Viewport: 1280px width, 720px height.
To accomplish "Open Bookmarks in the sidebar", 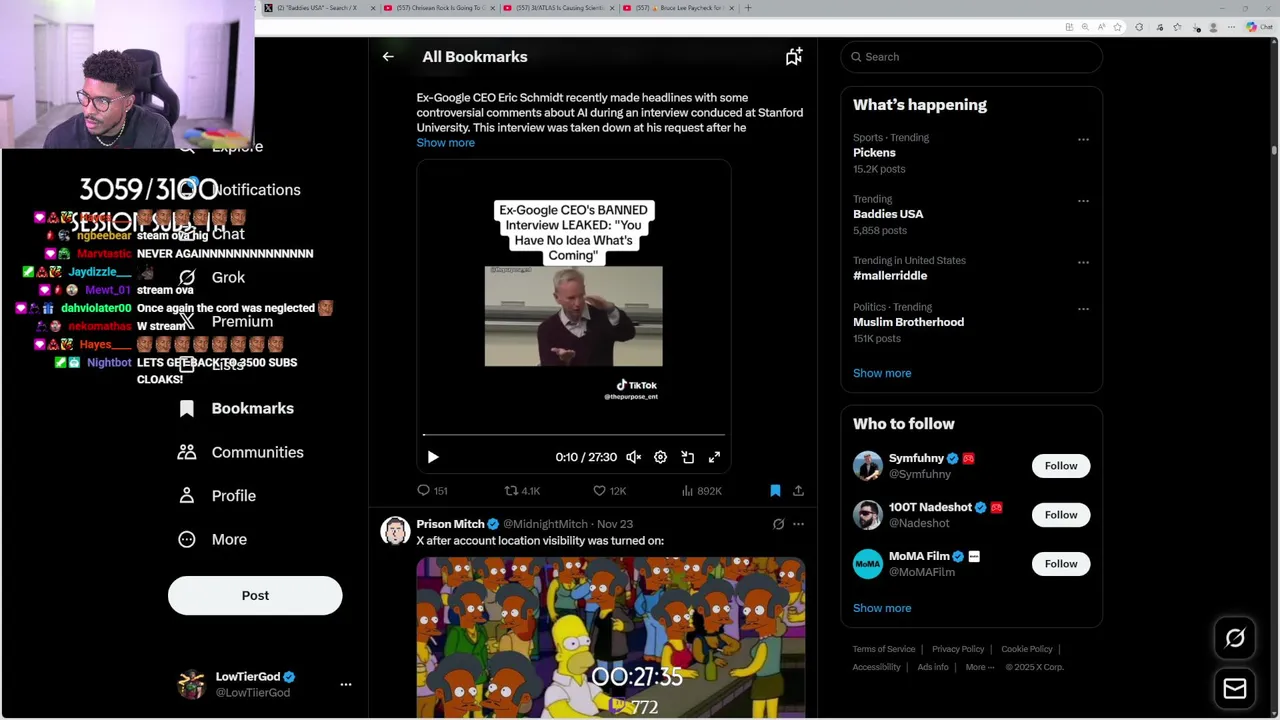I will point(236,409).
